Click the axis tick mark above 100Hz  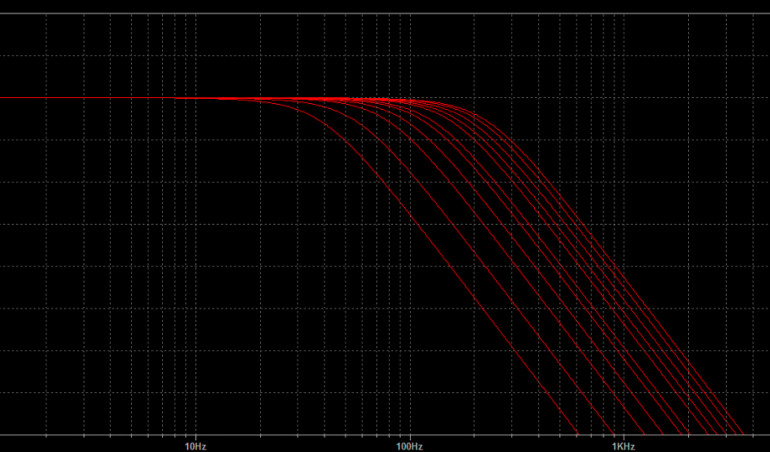coord(409,433)
